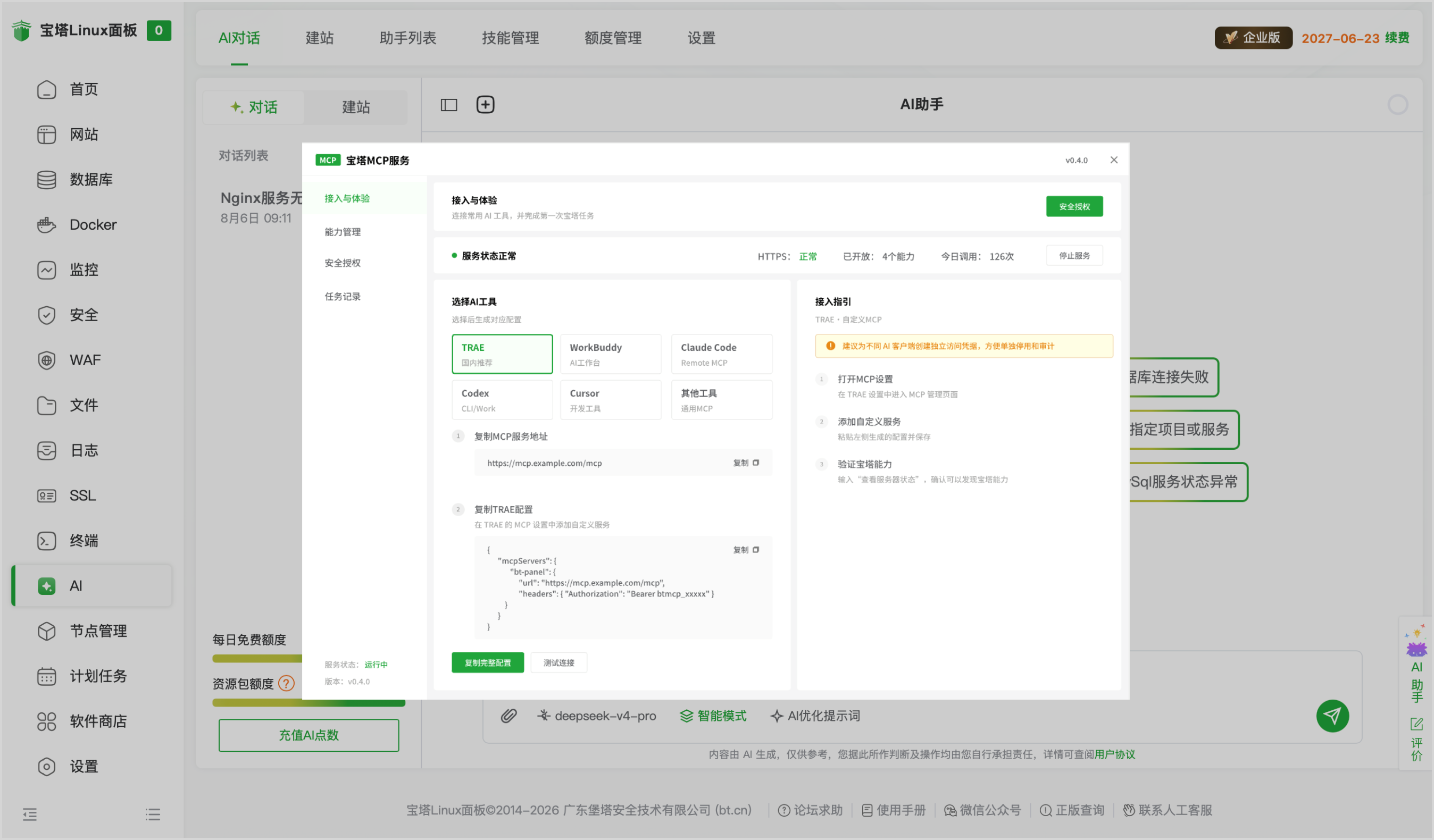Send the message with the paper plane button
The height and width of the screenshot is (840, 1434).
click(1333, 716)
